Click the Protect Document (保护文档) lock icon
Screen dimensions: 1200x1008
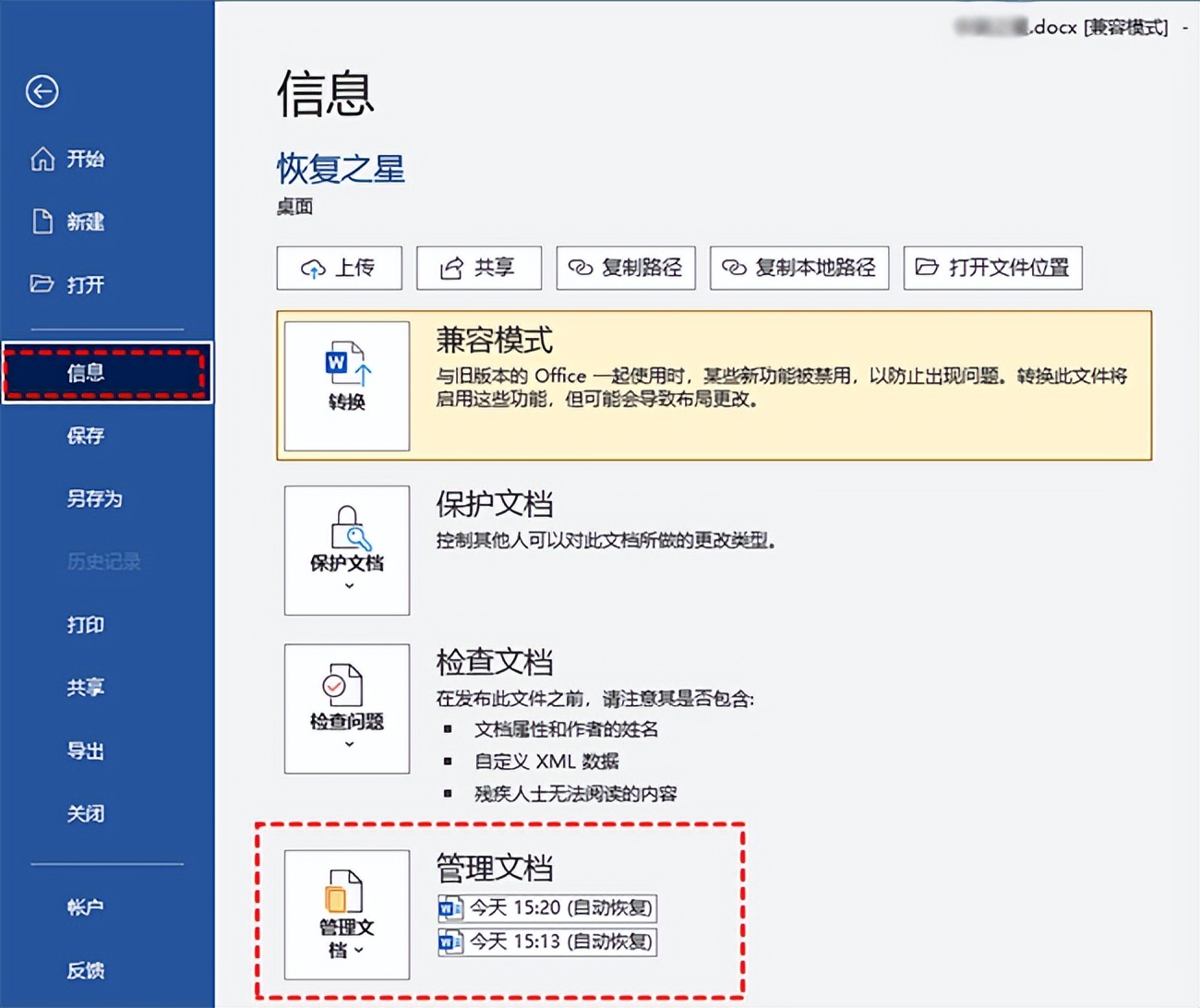coord(345,526)
